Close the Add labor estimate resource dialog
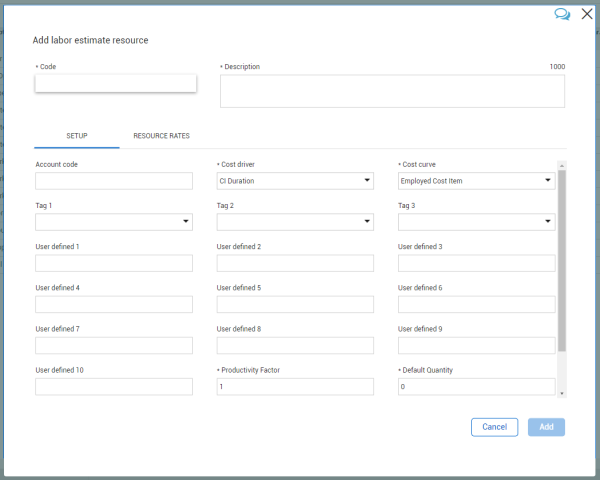This screenshot has width=600, height=480. pos(587,14)
